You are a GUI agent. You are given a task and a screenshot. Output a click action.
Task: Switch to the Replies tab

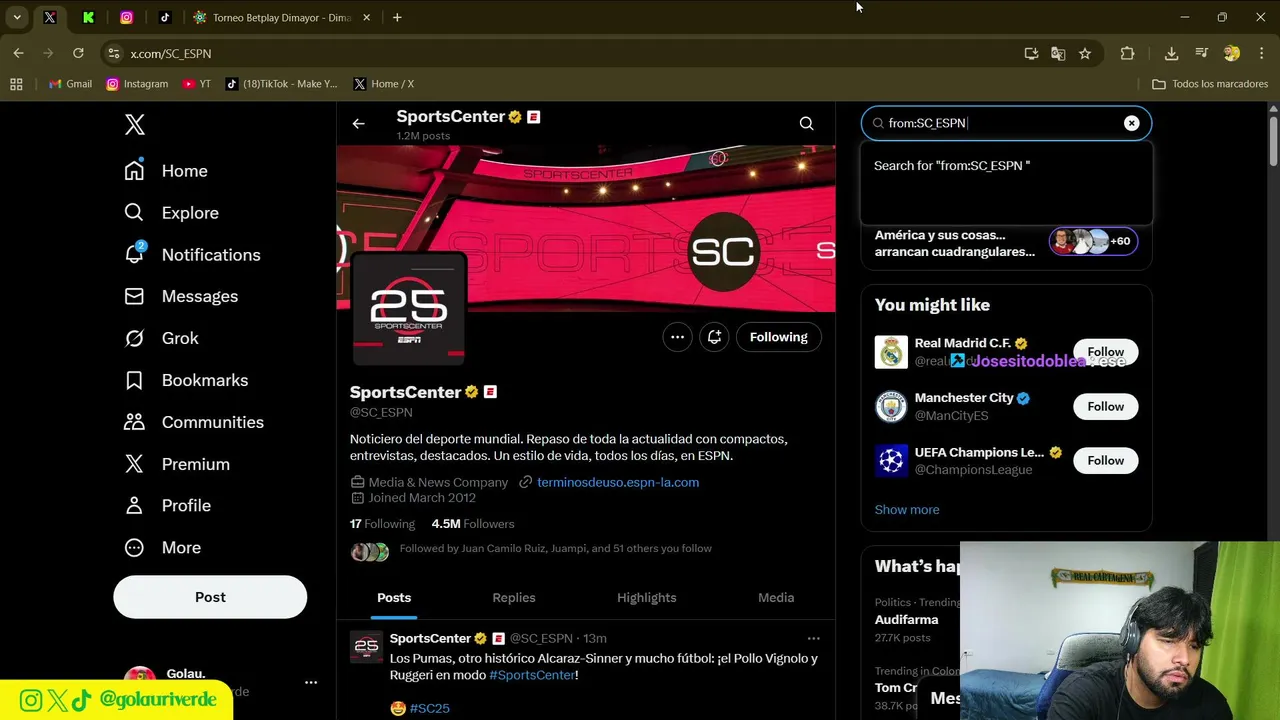click(514, 598)
